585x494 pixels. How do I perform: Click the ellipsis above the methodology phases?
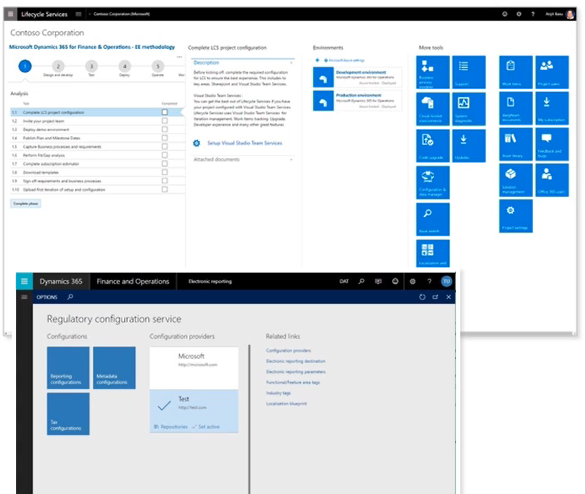[179, 57]
